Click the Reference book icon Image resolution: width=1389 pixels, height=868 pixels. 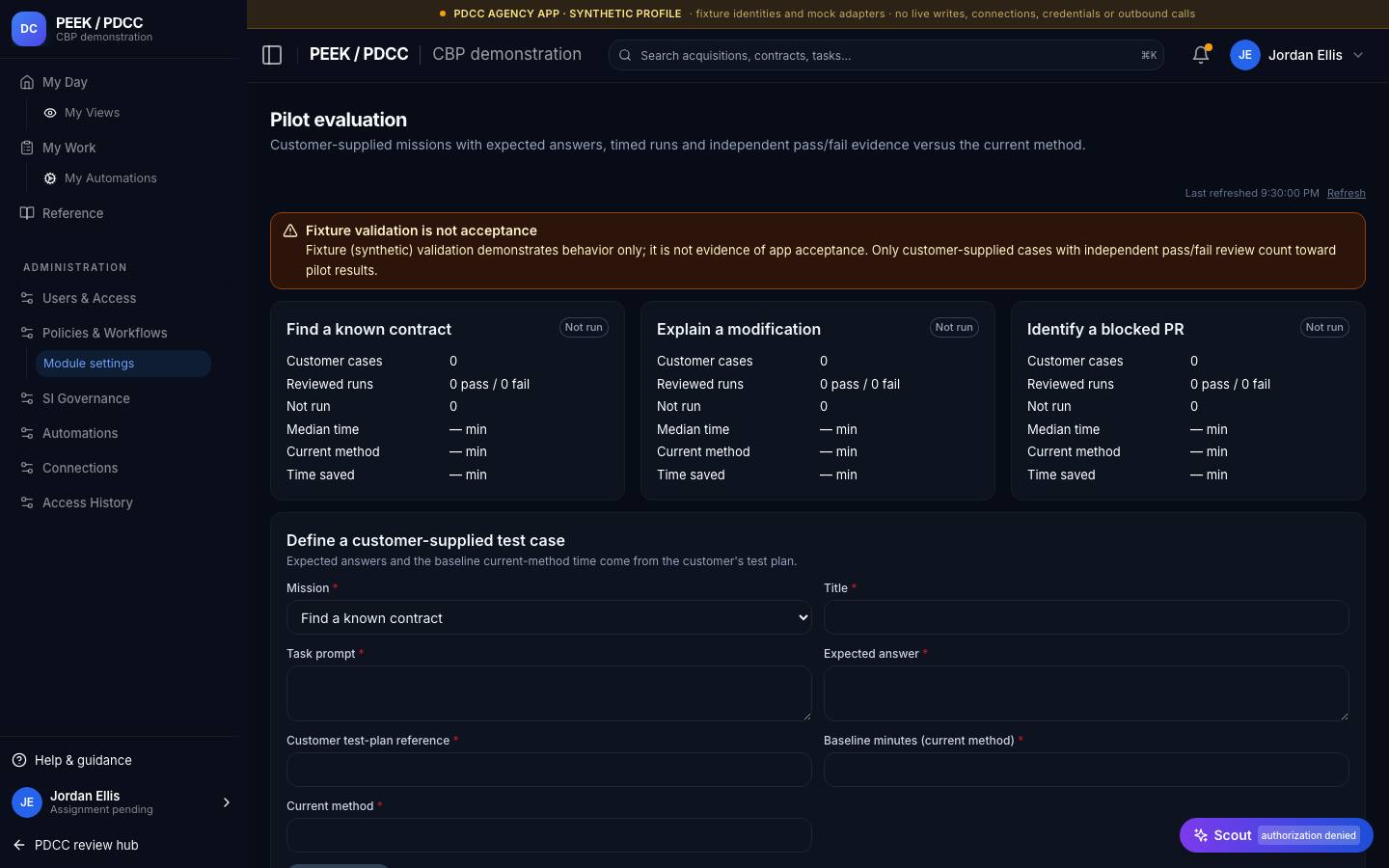pyautogui.click(x=27, y=213)
